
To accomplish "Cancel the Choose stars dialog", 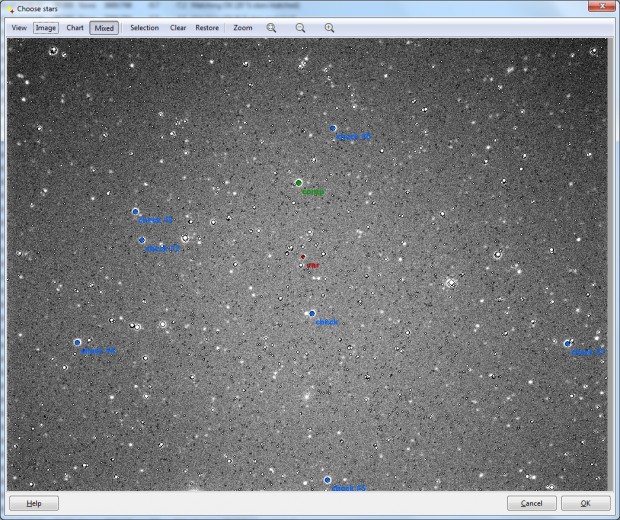I will [531, 503].
